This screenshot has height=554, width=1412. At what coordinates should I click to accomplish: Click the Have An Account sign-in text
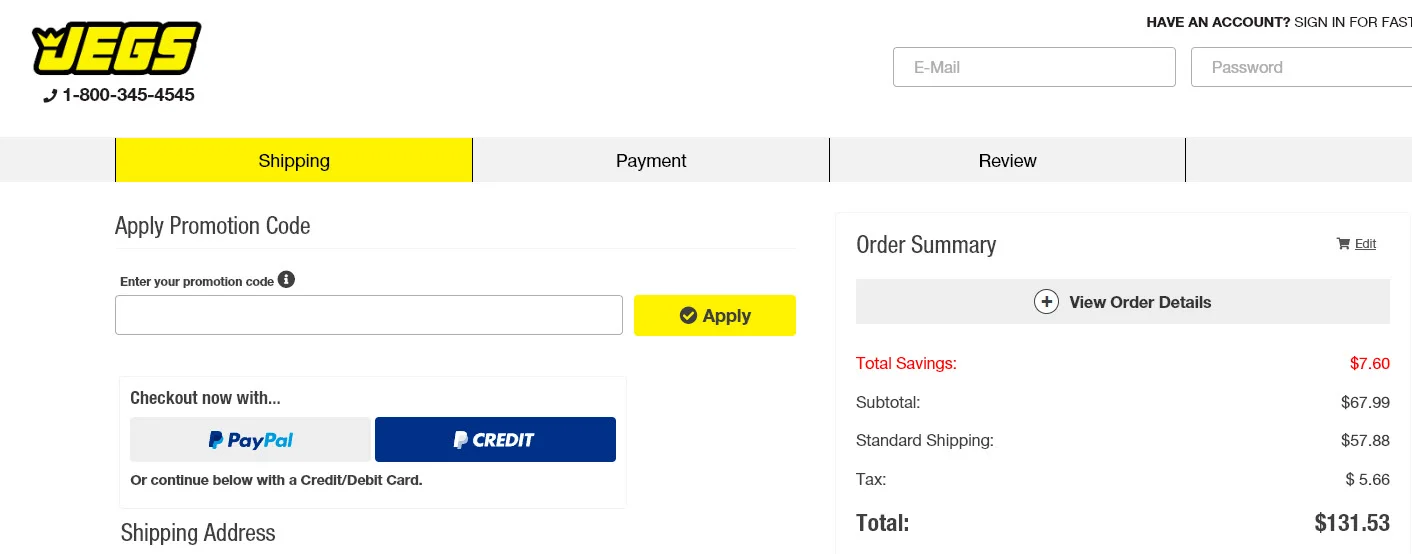point(1278,22)
